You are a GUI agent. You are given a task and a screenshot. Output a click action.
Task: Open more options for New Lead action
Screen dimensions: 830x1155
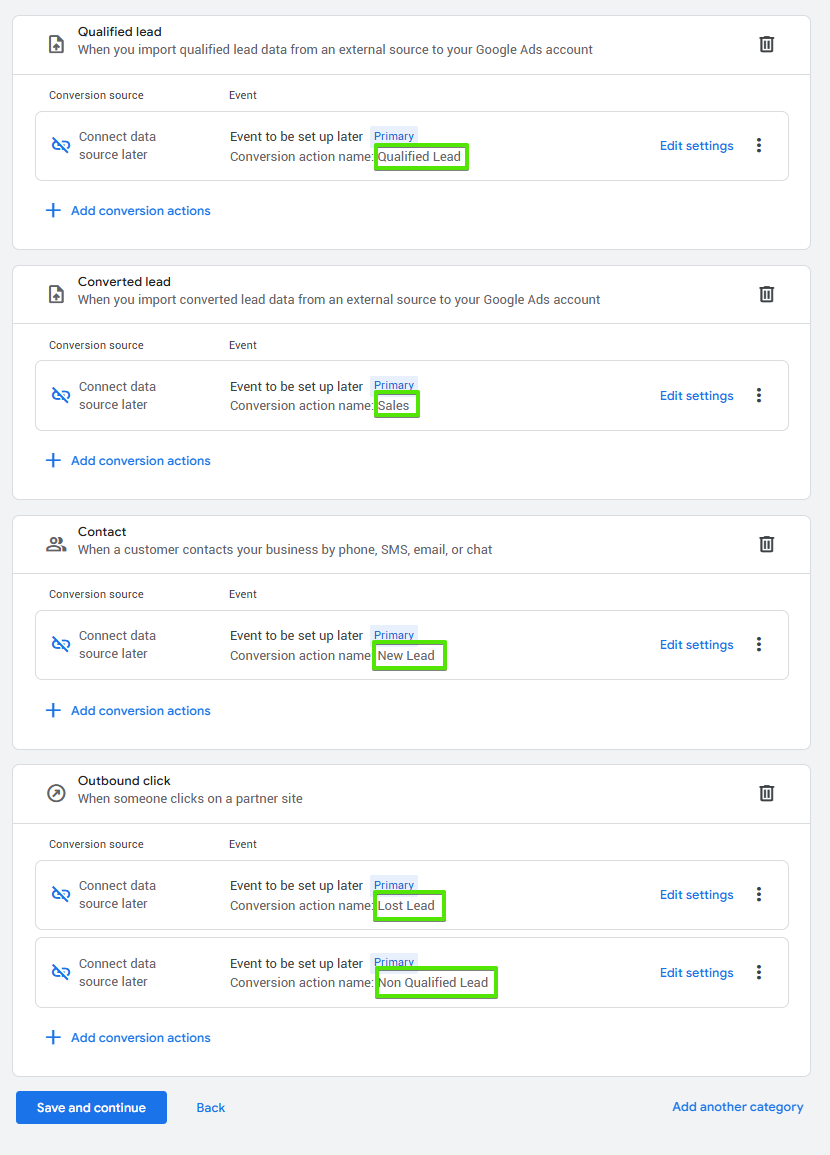click(759, 645)
